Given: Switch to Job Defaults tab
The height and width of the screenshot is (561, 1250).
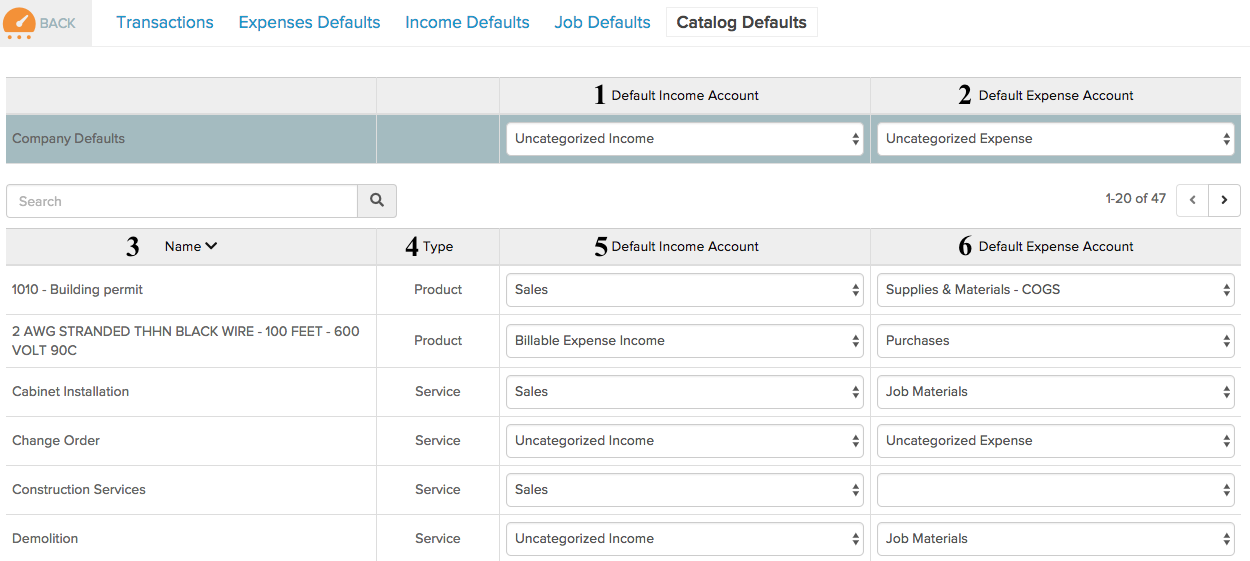Looking at the screenshot, I should tap(602, 22).
